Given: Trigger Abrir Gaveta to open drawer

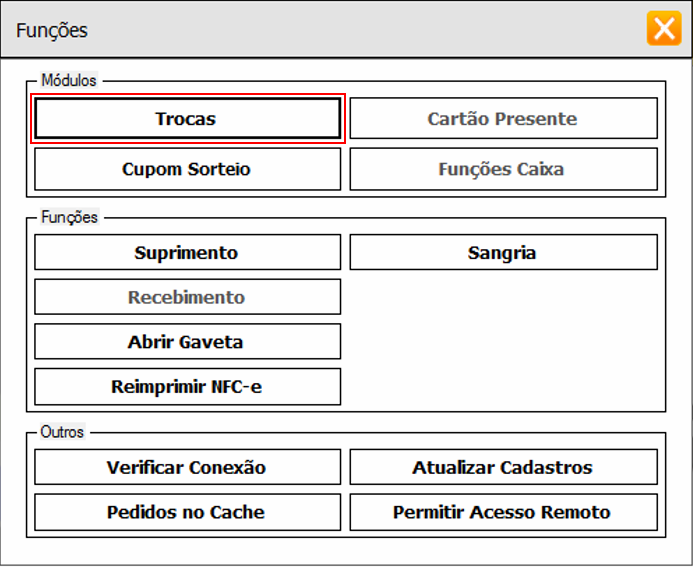Looking at the screenshot, I should (187, 342).
